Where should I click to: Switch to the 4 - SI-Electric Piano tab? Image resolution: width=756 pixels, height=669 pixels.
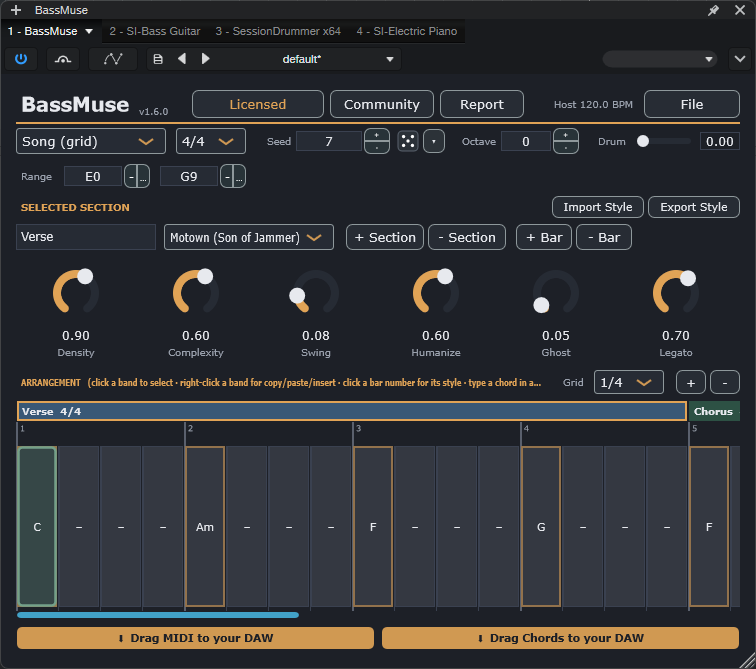(x=406, y=31)
